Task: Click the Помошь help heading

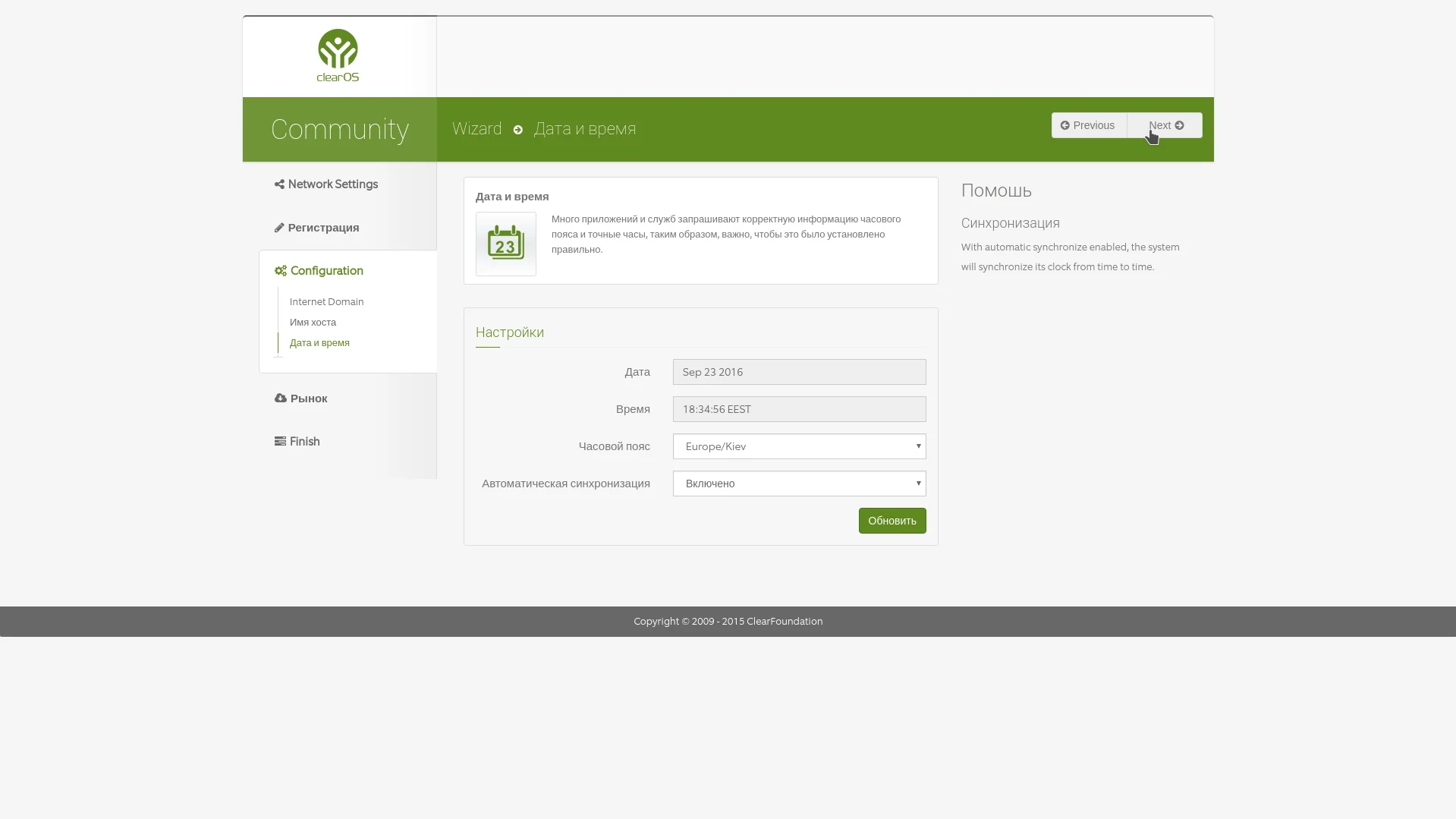Action: point(996,191)
